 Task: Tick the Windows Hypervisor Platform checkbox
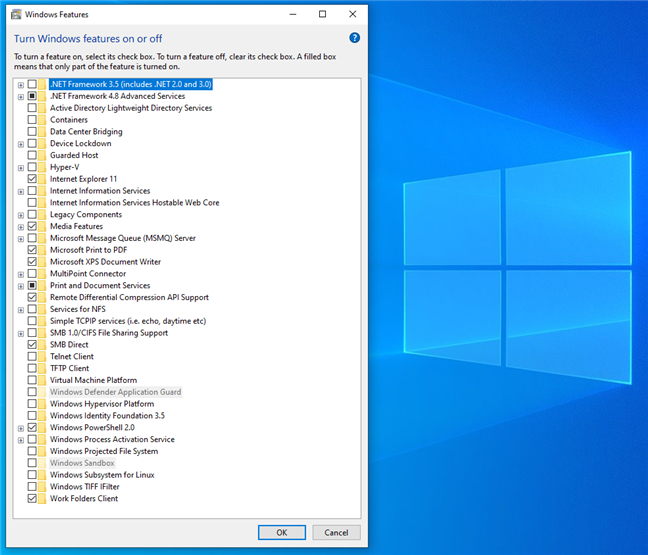[32, 404]
